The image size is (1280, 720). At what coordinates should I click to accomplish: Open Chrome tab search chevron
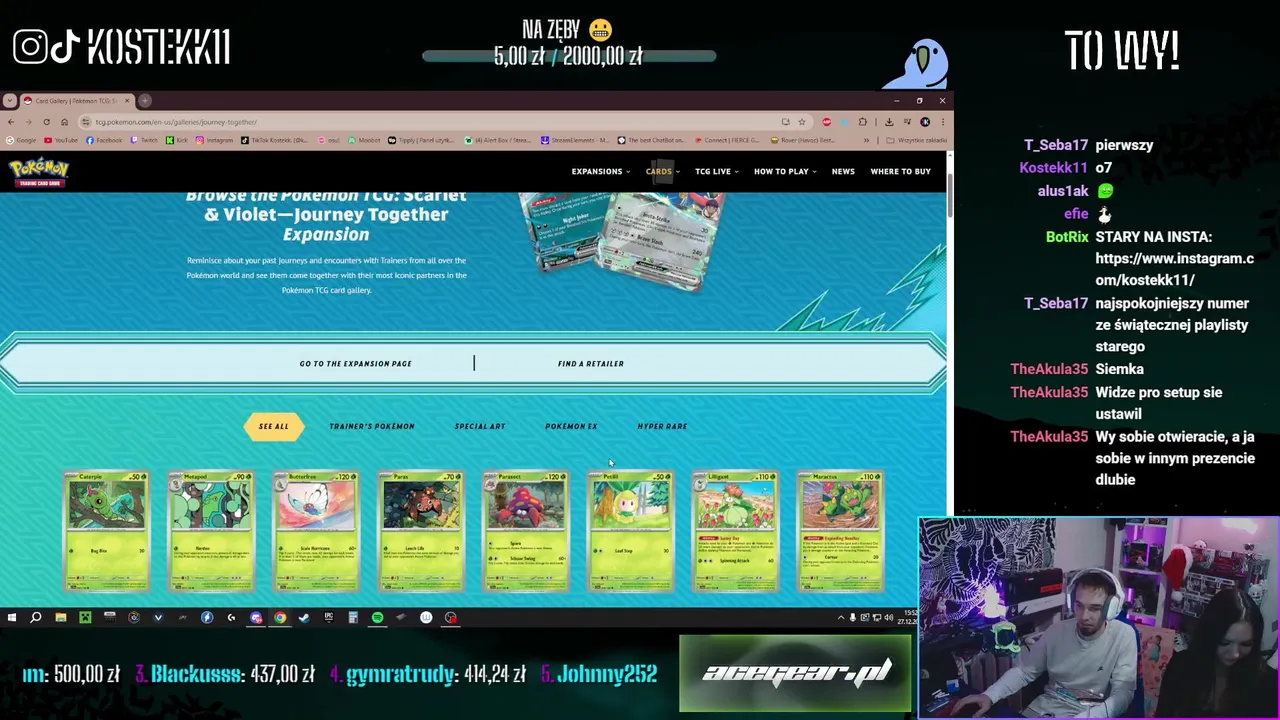pos(9,100)
